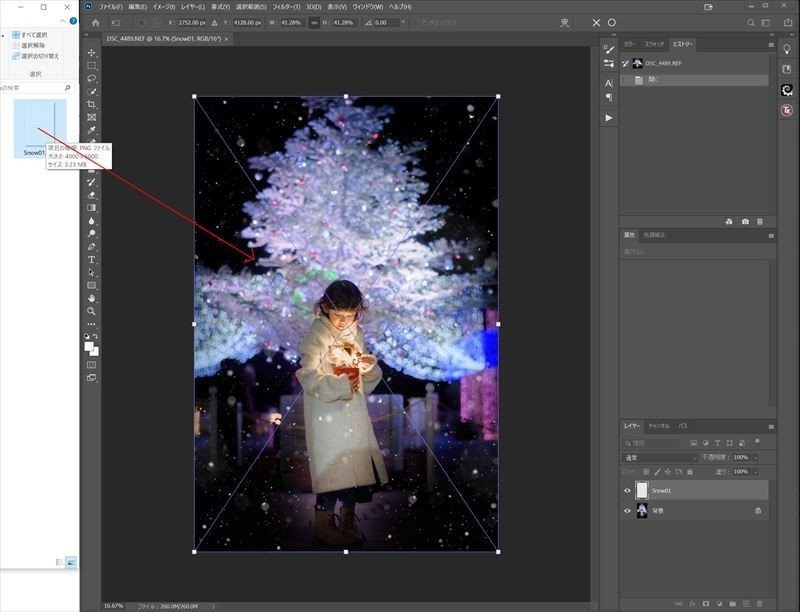Add a layer mask
The height and width of the screenshot is (612, 800).
click(x=706, y=604)
